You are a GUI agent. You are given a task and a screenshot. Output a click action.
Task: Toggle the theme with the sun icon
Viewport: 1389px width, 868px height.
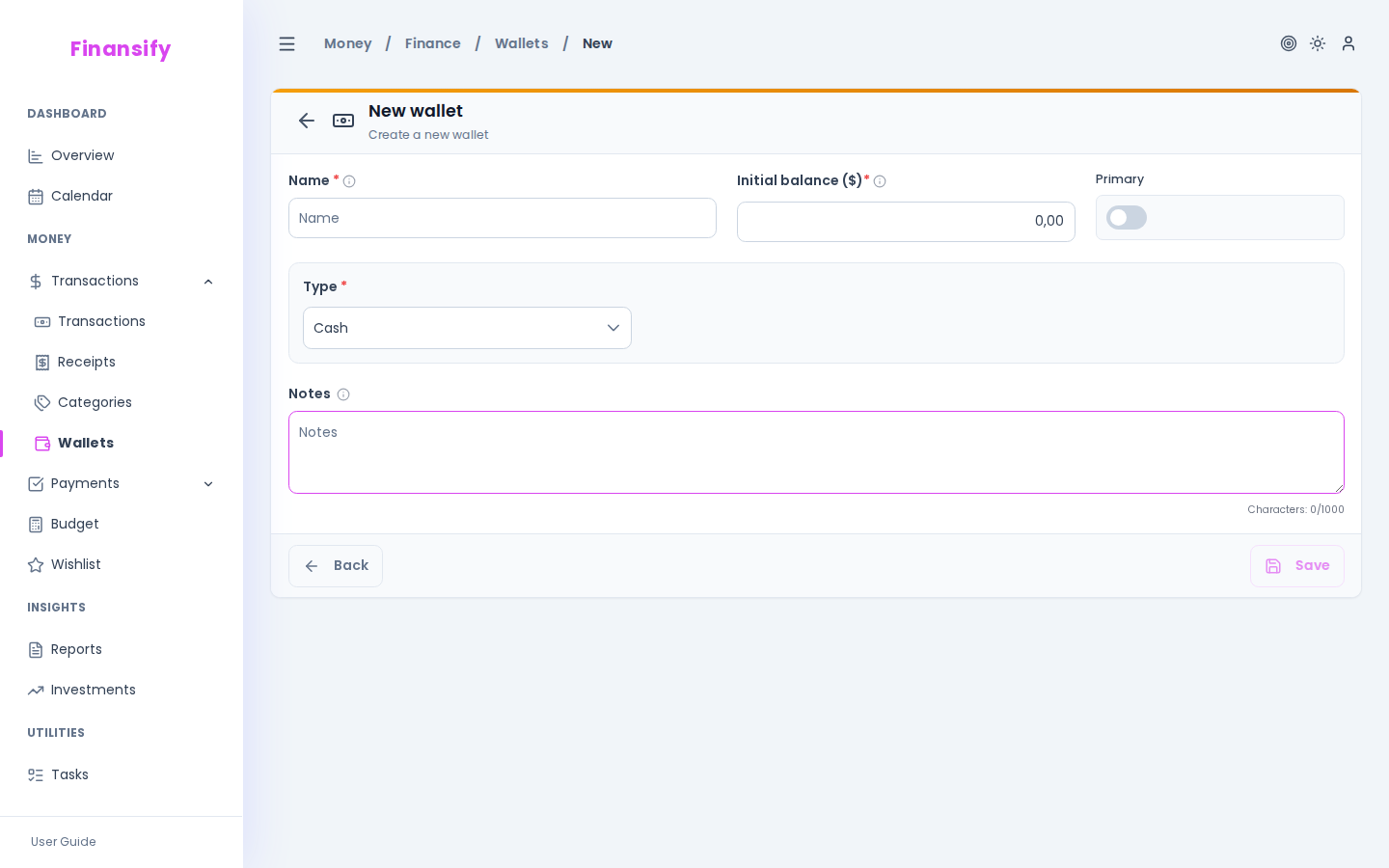(x=1318, y=43)
